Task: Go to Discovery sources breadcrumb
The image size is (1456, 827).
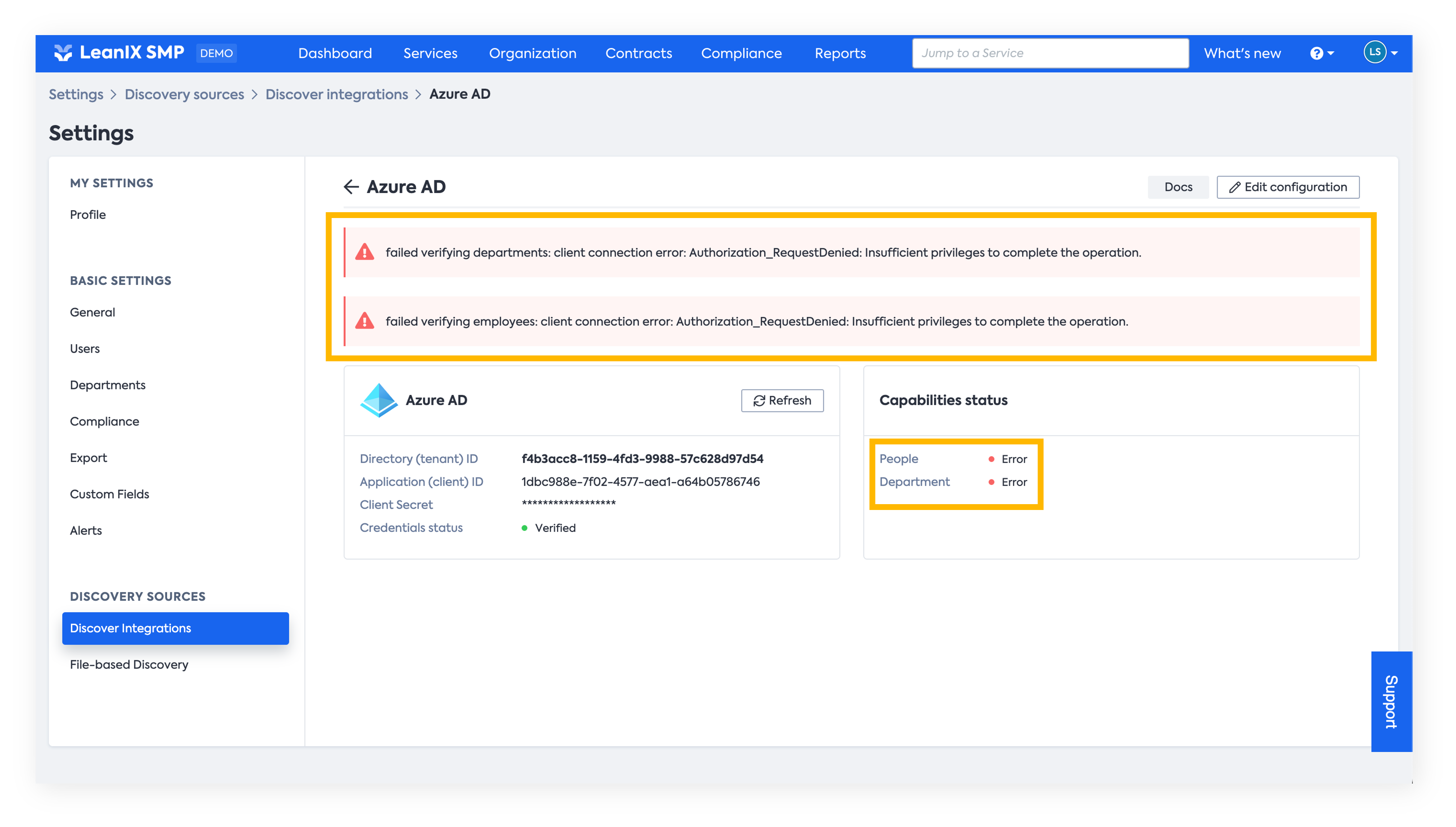Action: pyautogui.click(x=185, y=94)
